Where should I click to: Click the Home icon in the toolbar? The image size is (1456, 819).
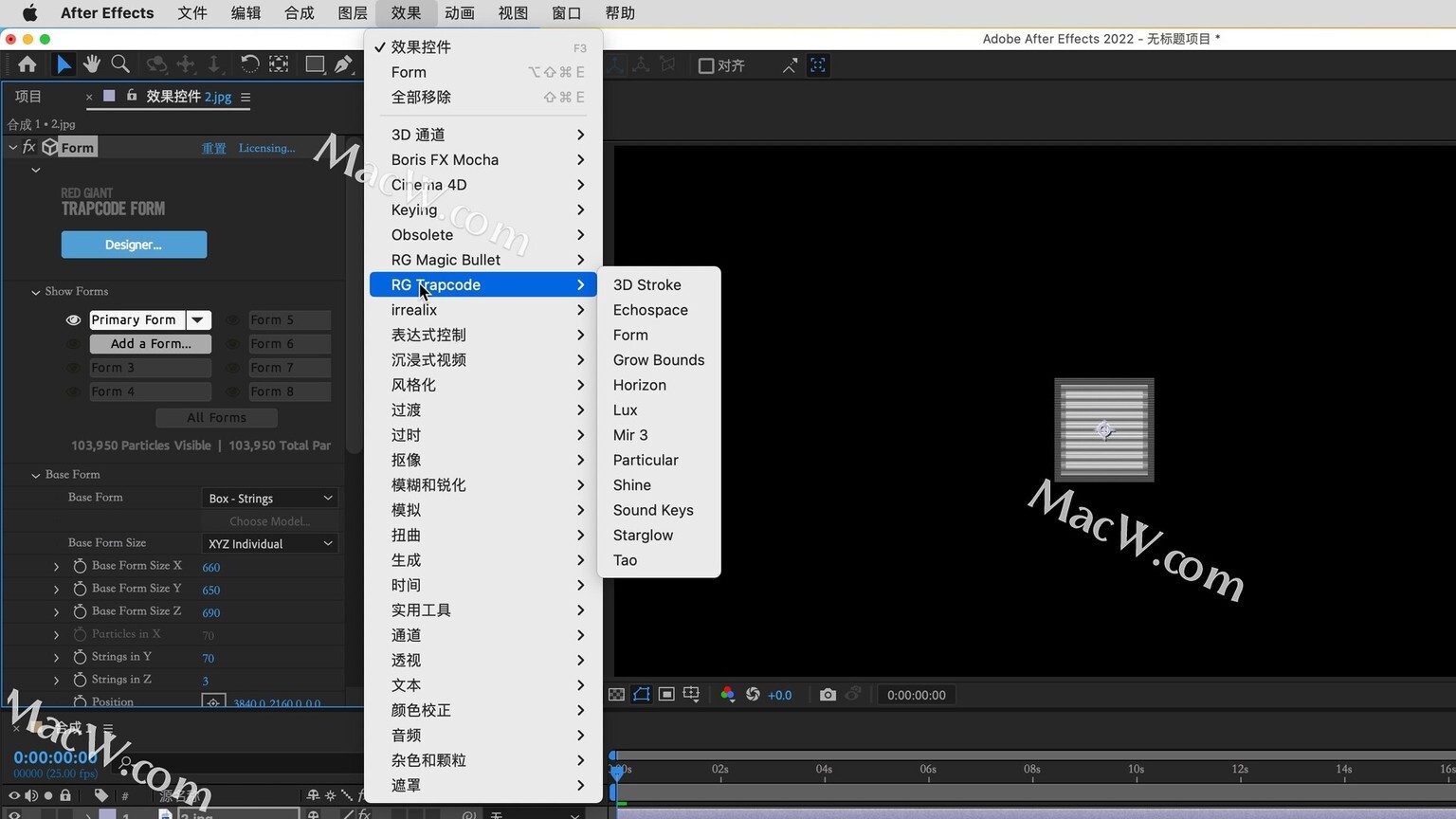point(27,64)
